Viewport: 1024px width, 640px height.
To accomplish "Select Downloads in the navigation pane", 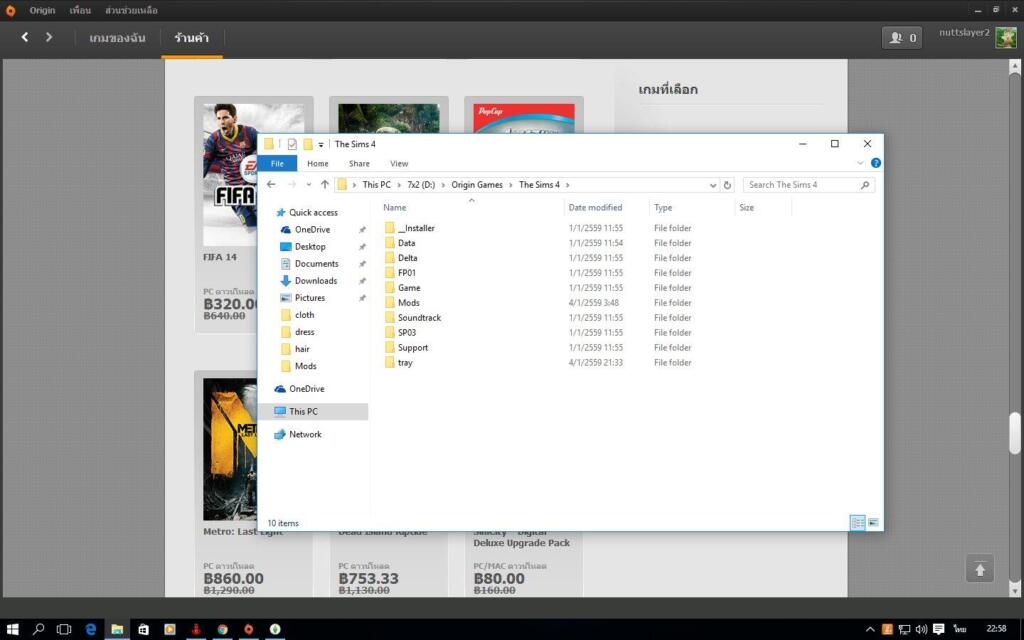I will pos(315,280).
